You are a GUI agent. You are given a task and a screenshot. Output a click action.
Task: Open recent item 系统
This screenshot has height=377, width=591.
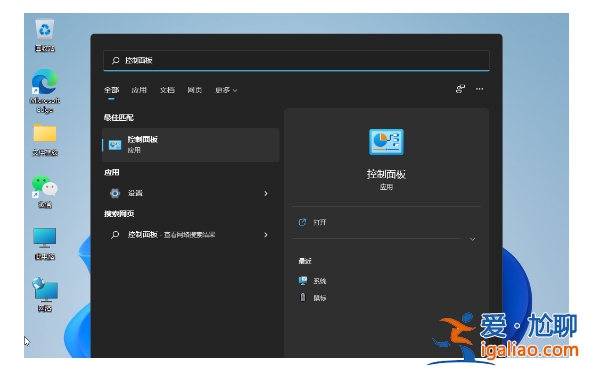(x=320, y=281)
